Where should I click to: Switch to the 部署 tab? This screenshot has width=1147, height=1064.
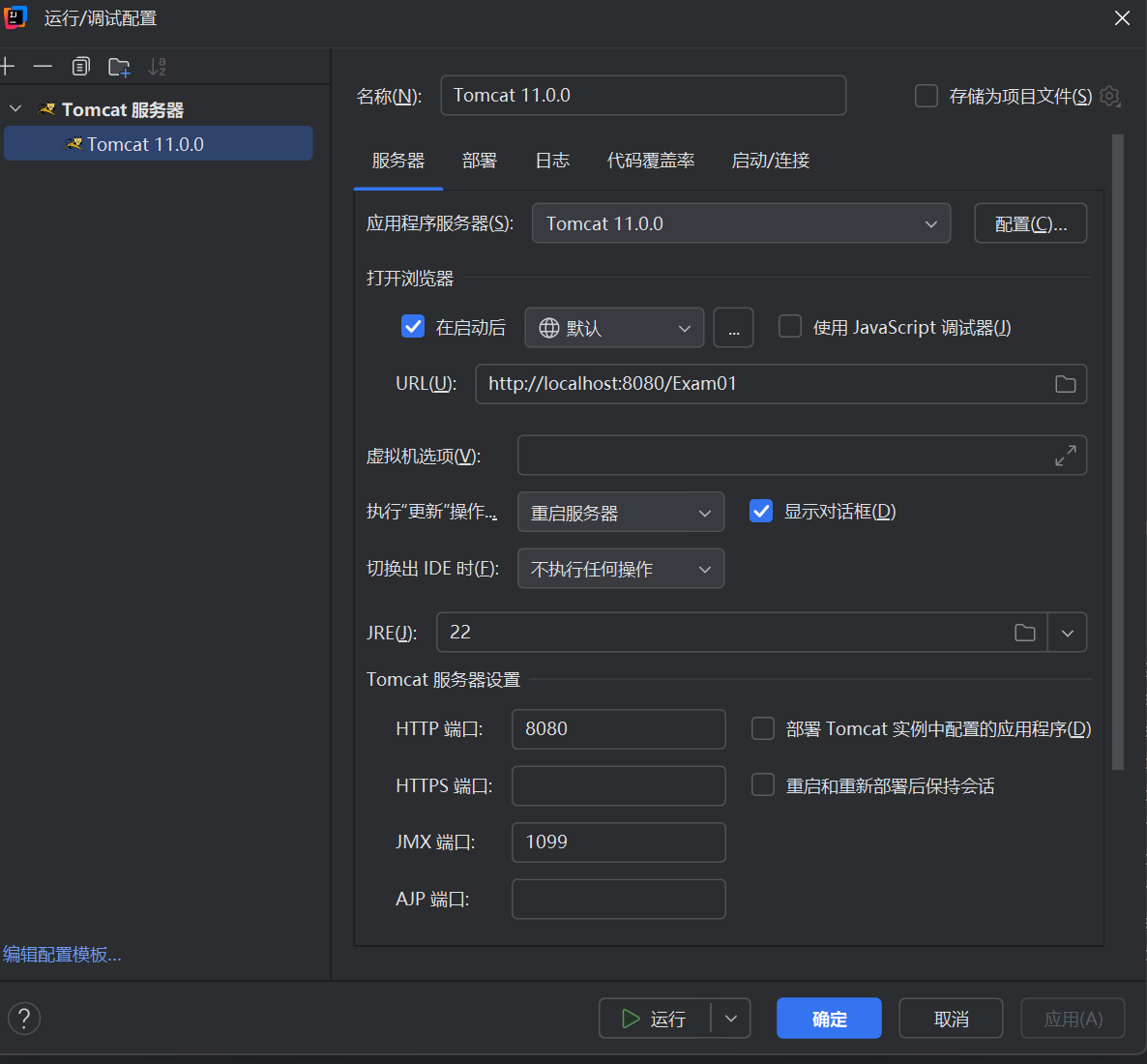click(480, 161)
